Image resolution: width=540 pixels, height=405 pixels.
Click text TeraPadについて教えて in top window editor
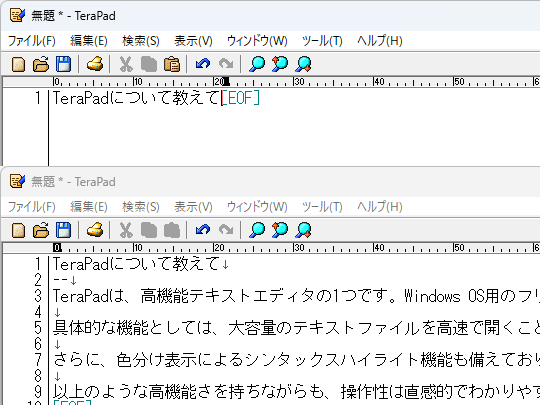point(136,98)
